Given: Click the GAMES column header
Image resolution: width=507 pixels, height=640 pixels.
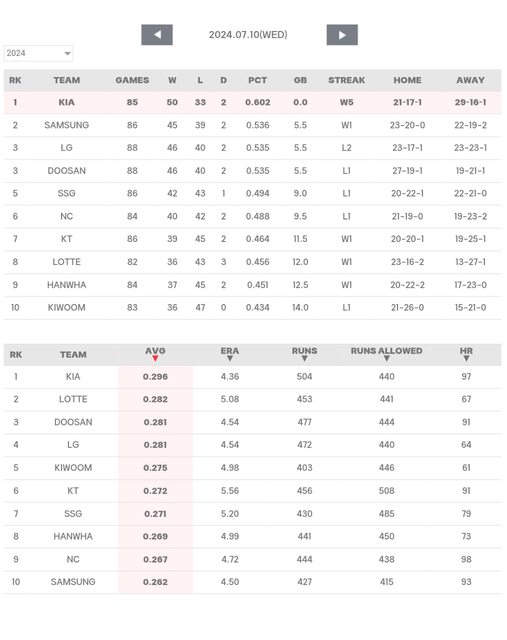Looking at the screenshot, I should (132, 80).
